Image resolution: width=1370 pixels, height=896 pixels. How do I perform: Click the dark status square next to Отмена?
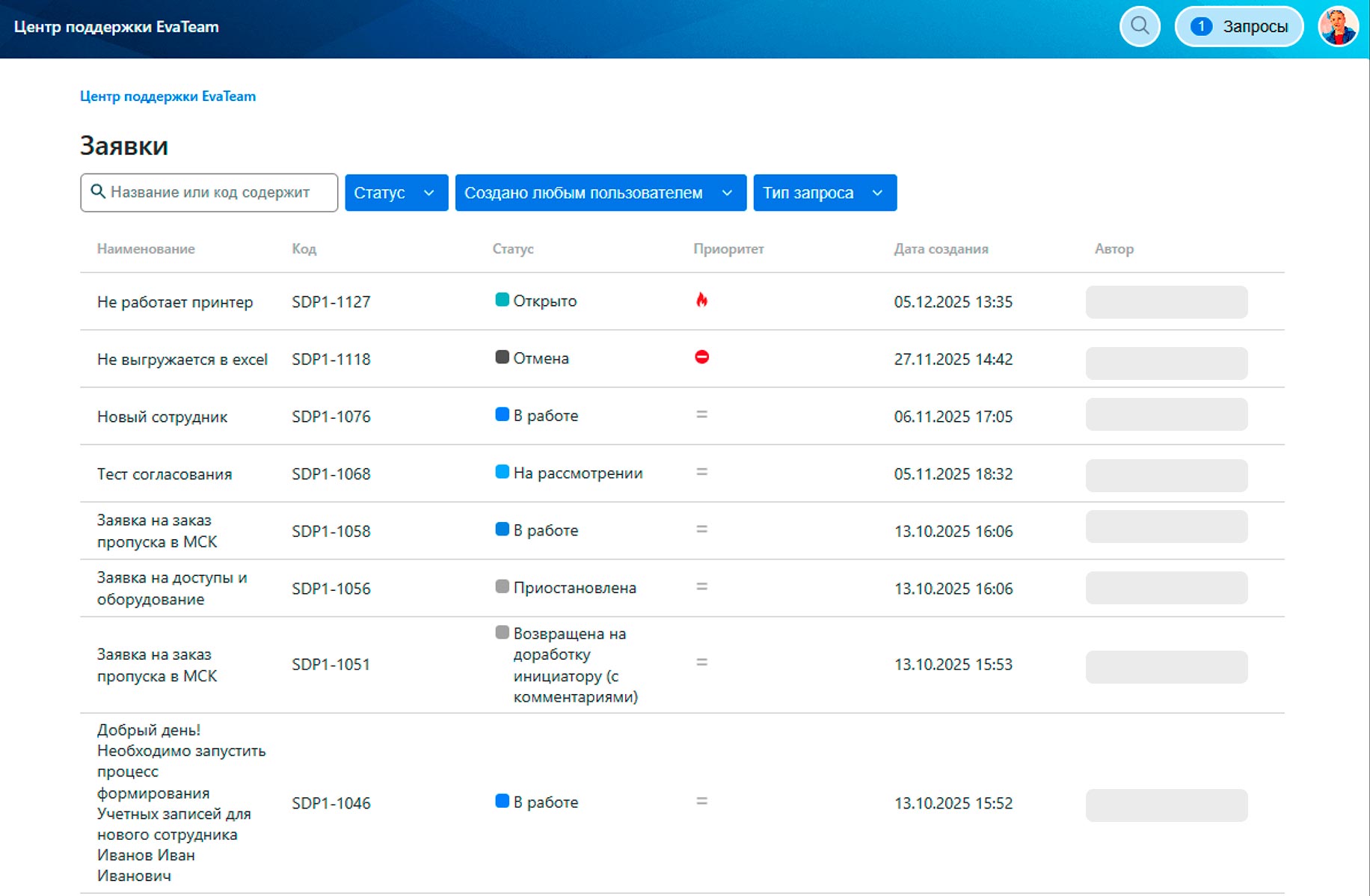click(501, 357)
